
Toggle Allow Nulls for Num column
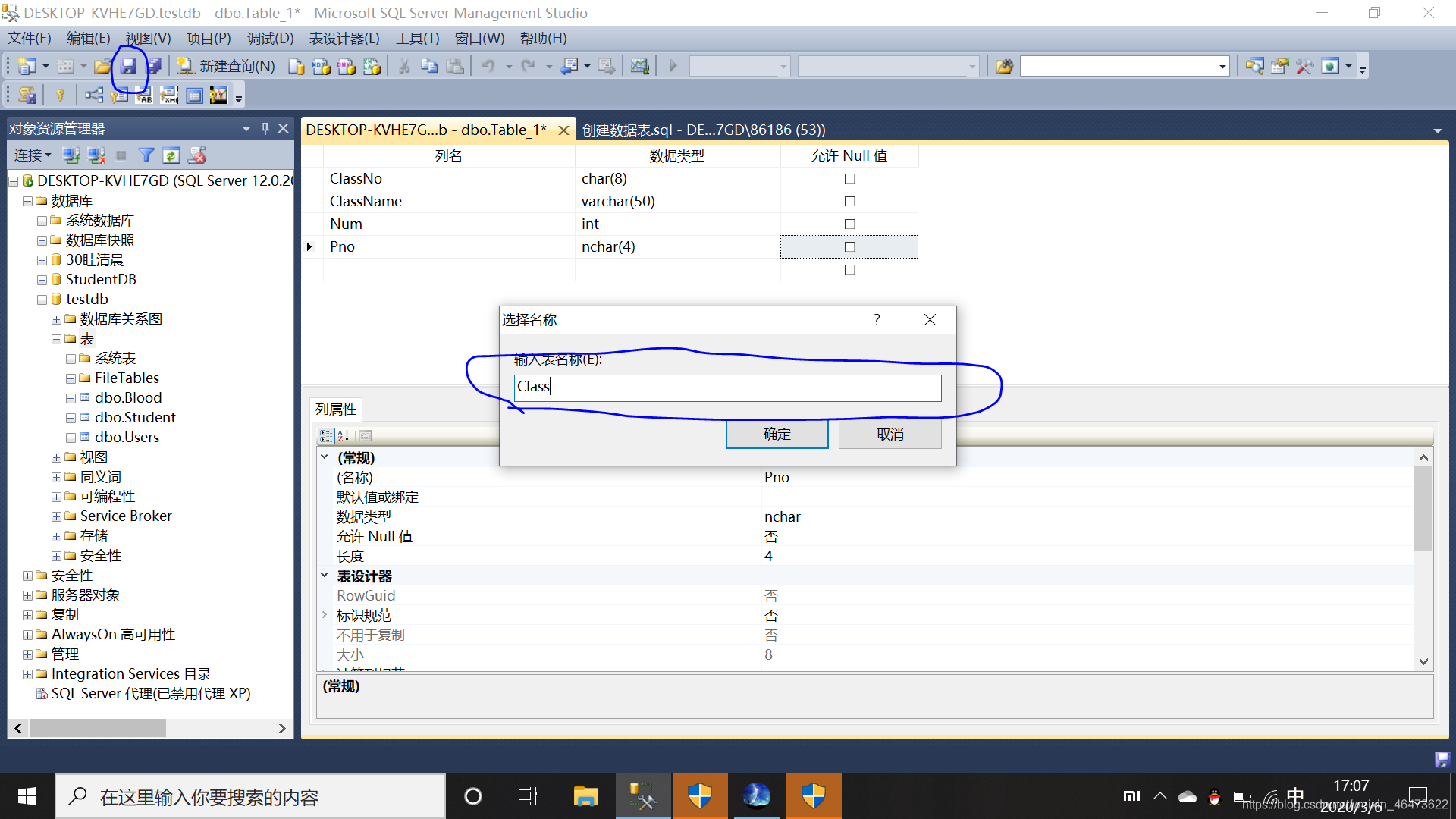[x=849, y=224]
